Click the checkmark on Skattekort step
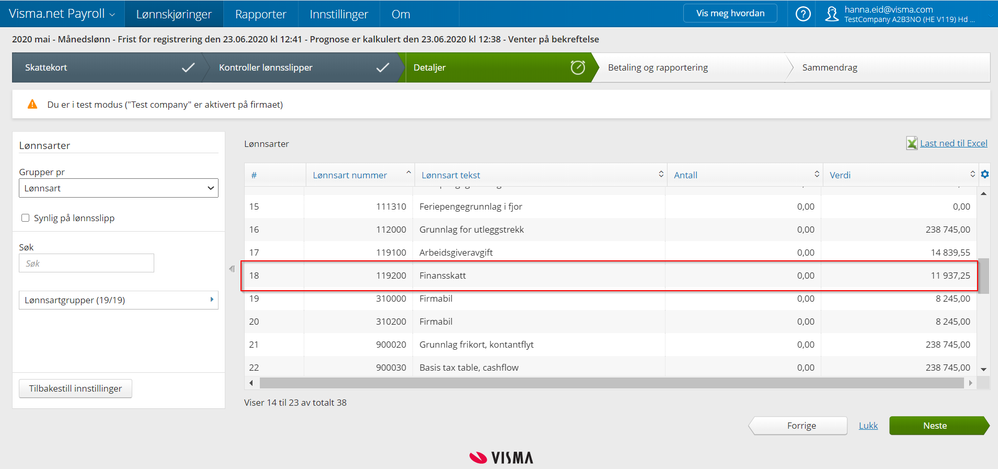This screenshot has height=469, width=998. pos(188,67)
